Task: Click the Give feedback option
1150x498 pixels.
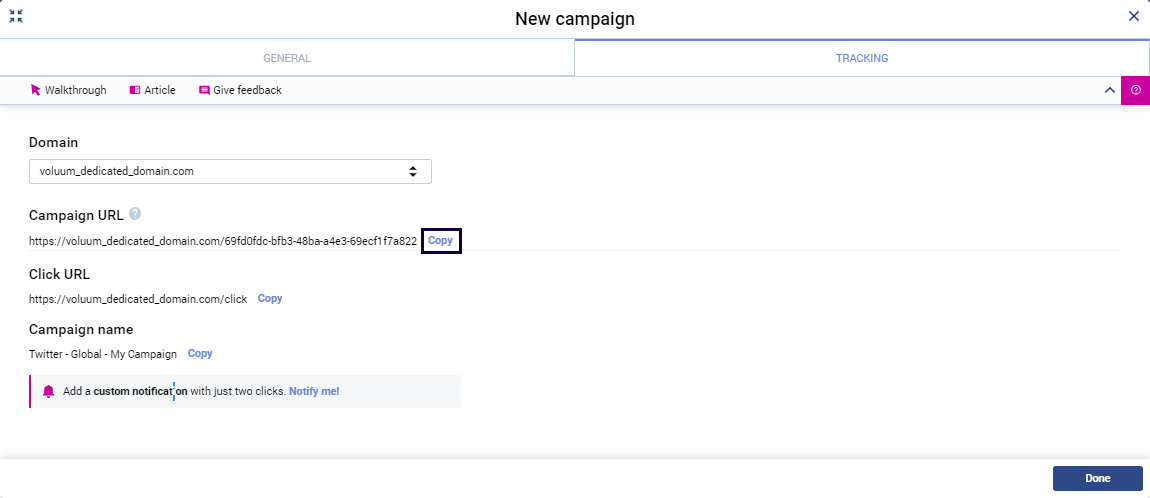Action: [240, 90]
